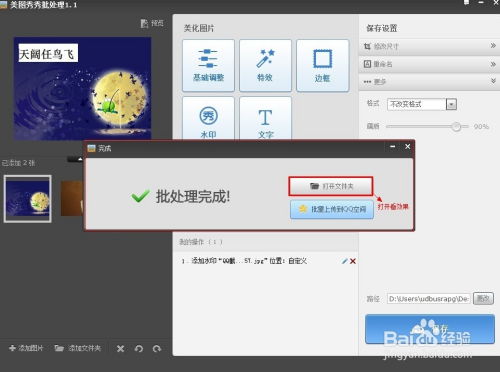This screenshot has height=372, width=500.
Task: Collapse the 更多 section
Action: 429,82
